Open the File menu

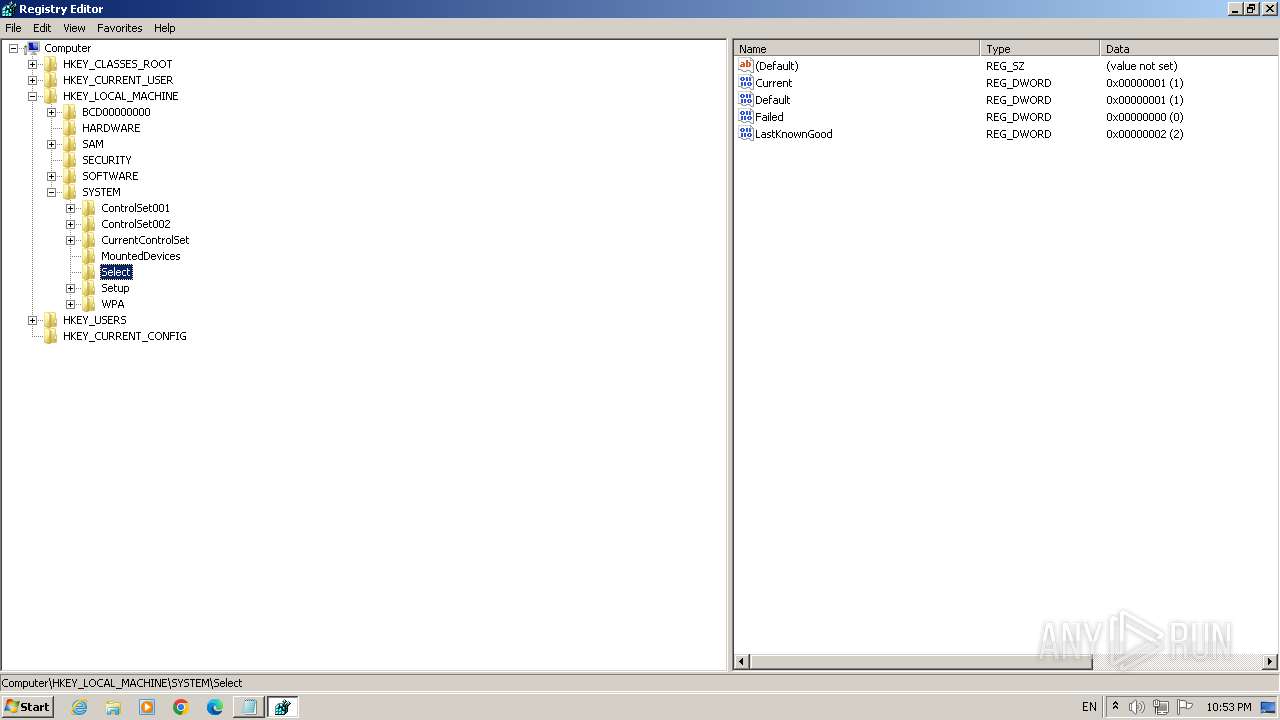pos(13,28)
